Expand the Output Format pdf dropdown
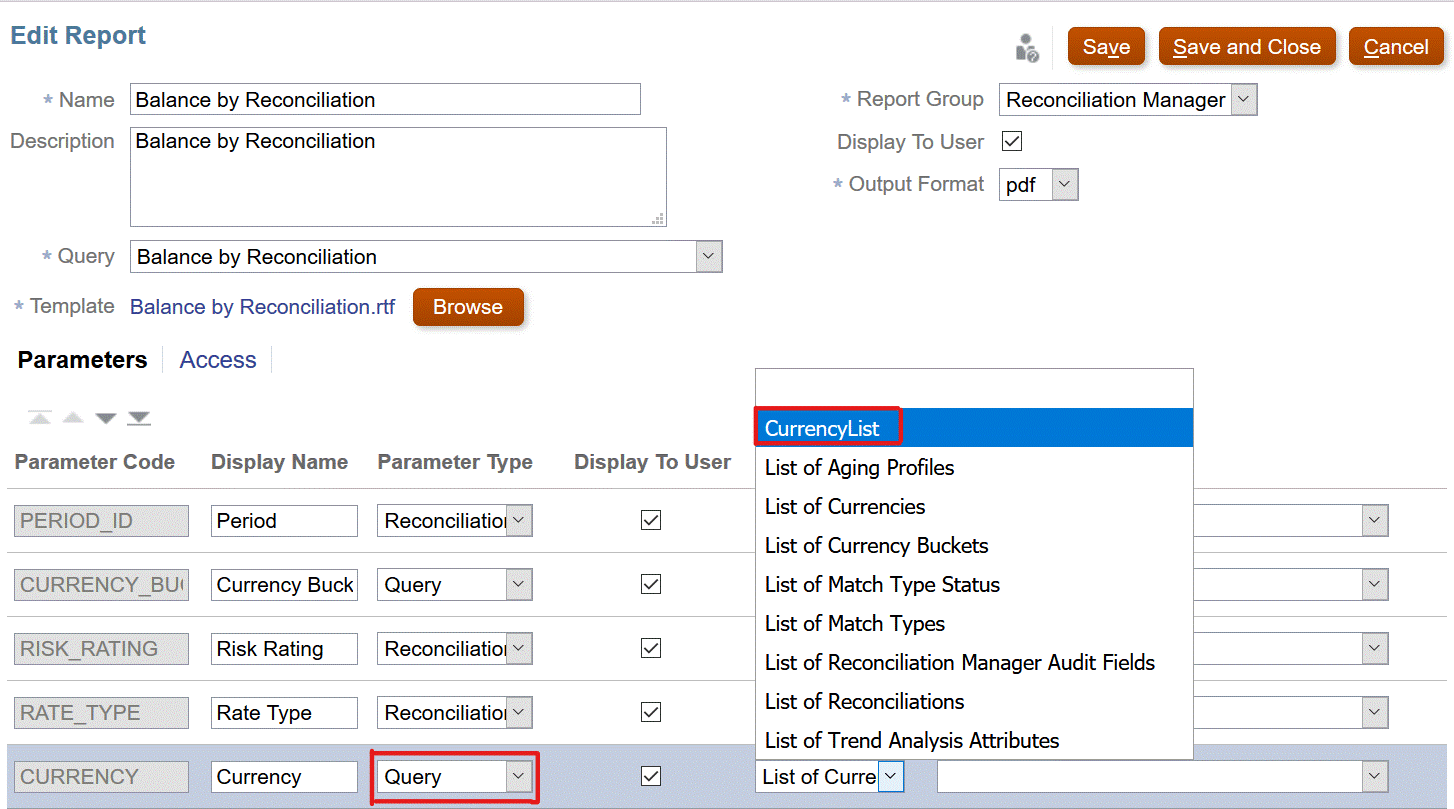The width and height of the screenshot is (1454, 809). pyautogui.click(x=1065, y=185)
